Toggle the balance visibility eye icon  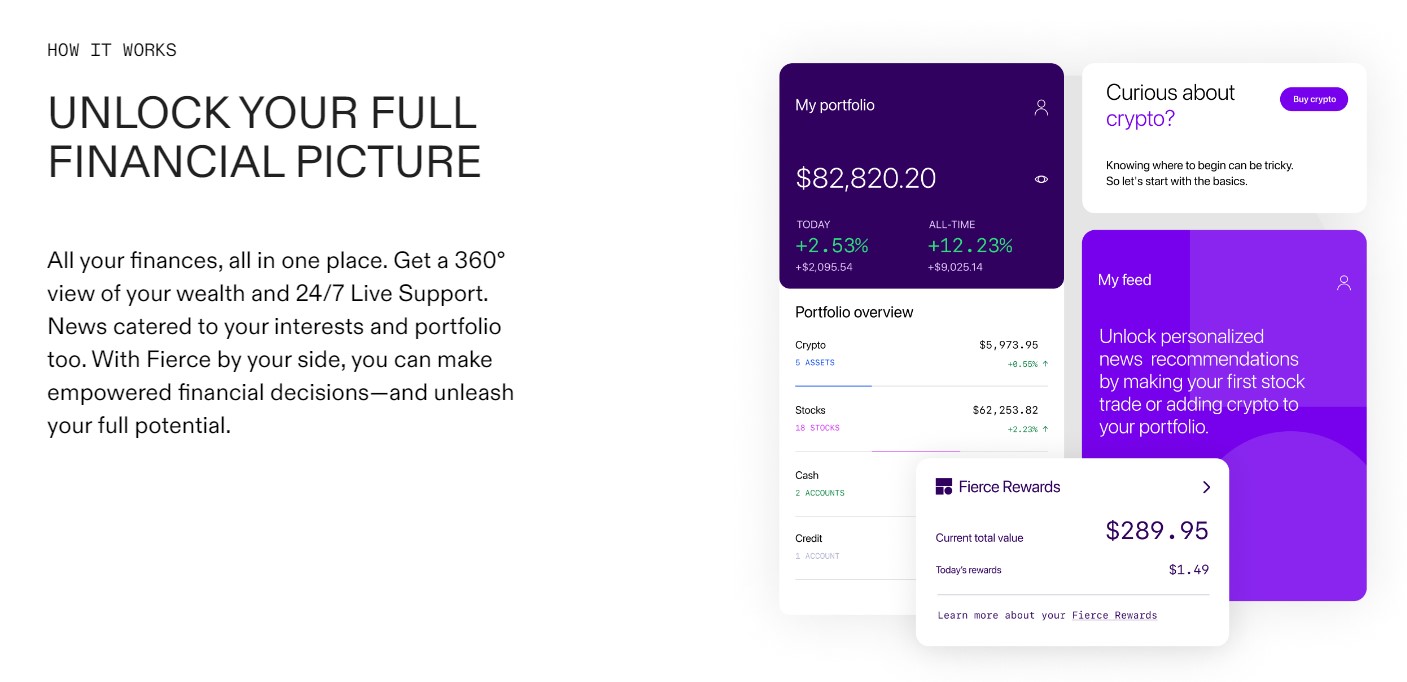[1041, 179]
